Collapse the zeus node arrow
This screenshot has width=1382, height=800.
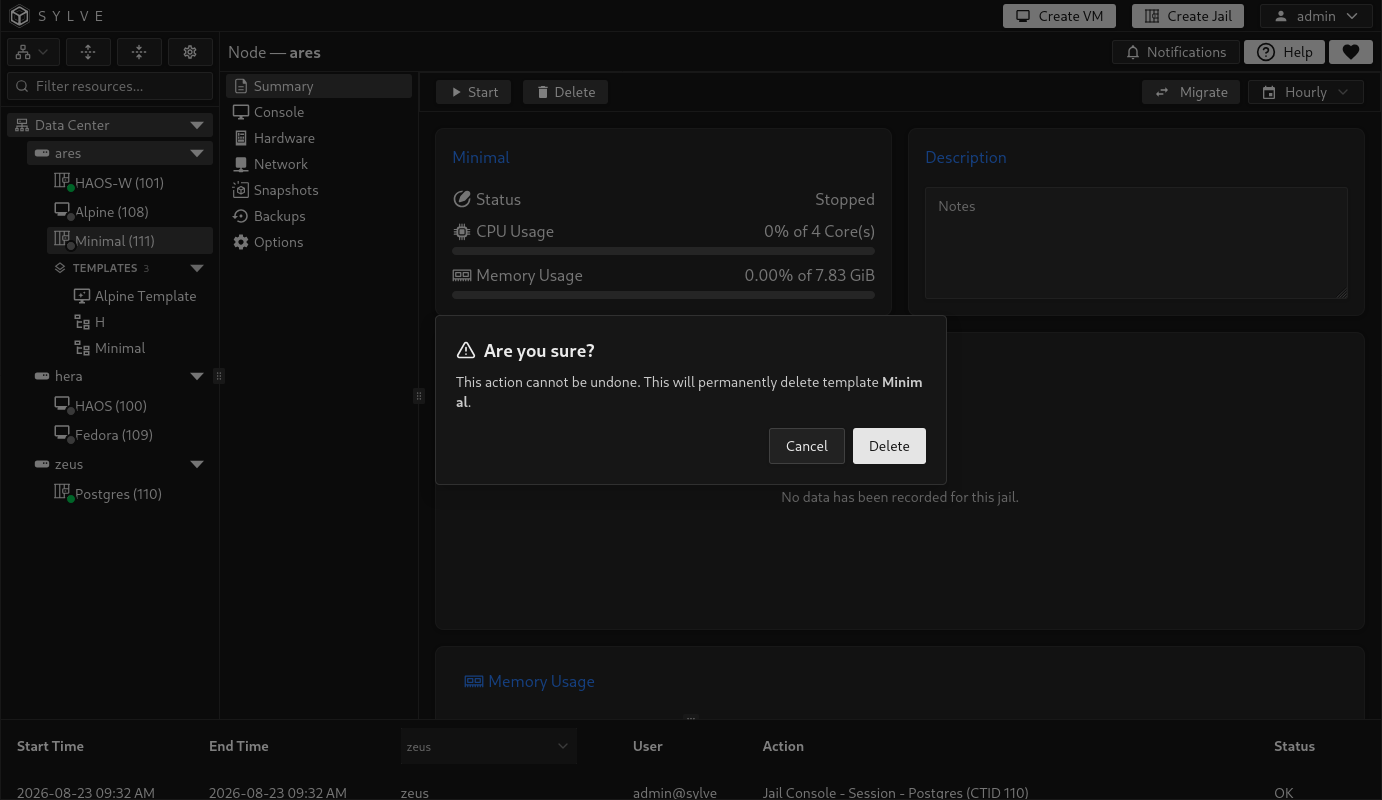coord(197,464)
